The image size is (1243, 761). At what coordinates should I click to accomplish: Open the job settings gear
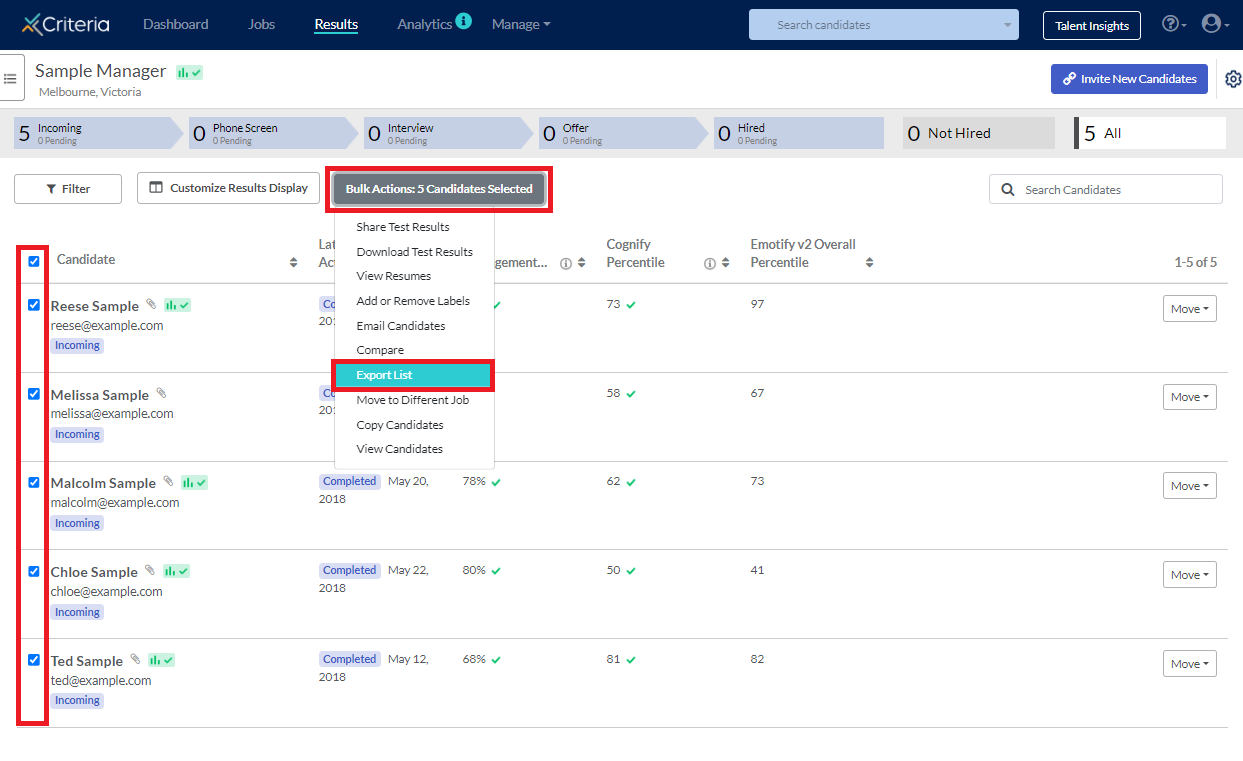point(1233,79)
